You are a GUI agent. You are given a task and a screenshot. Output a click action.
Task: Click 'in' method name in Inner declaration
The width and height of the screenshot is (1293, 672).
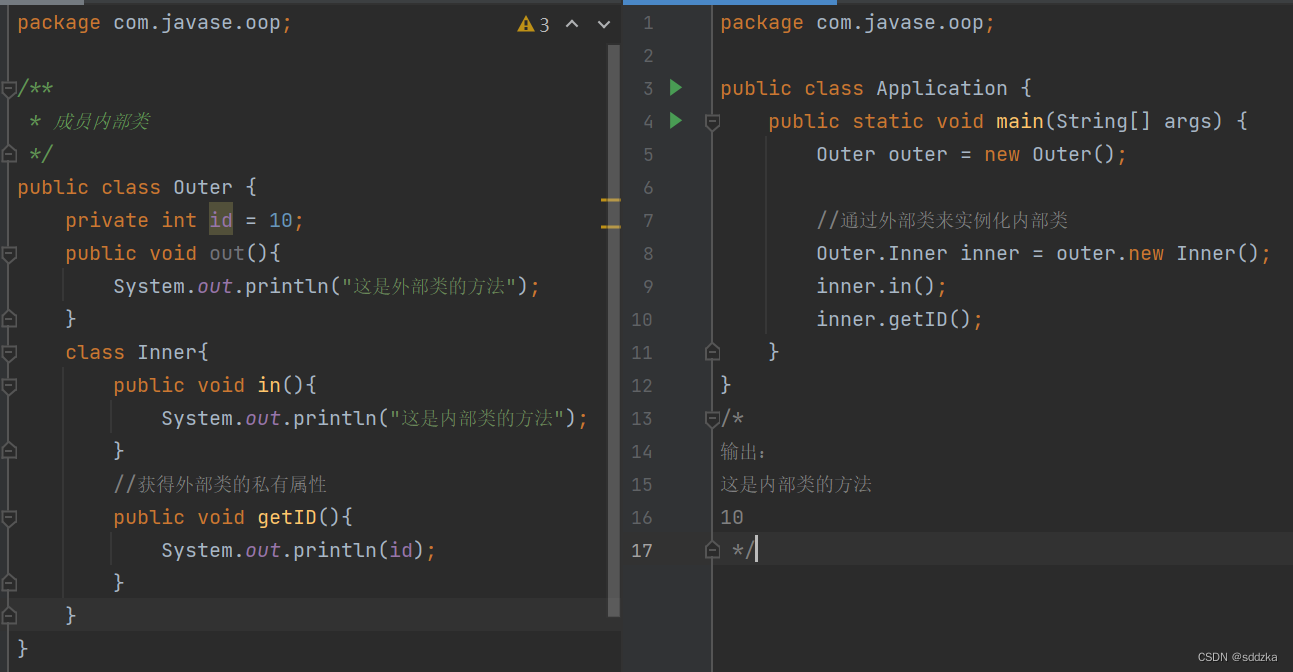269,385
